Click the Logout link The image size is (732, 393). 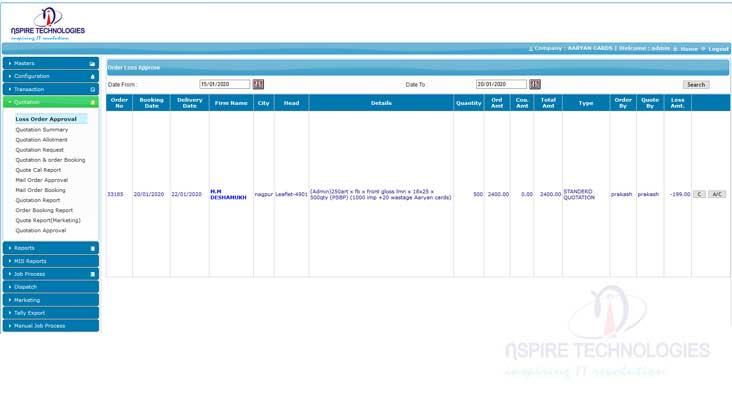(718, 49)
